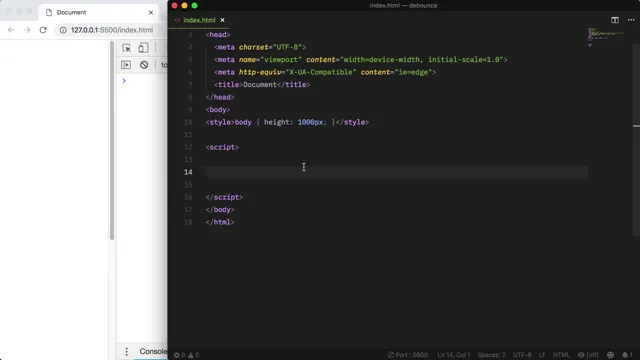640x360 pixels.
Task: Click the X-UA-Compatible meta tag line
Action: coord(325,72)
